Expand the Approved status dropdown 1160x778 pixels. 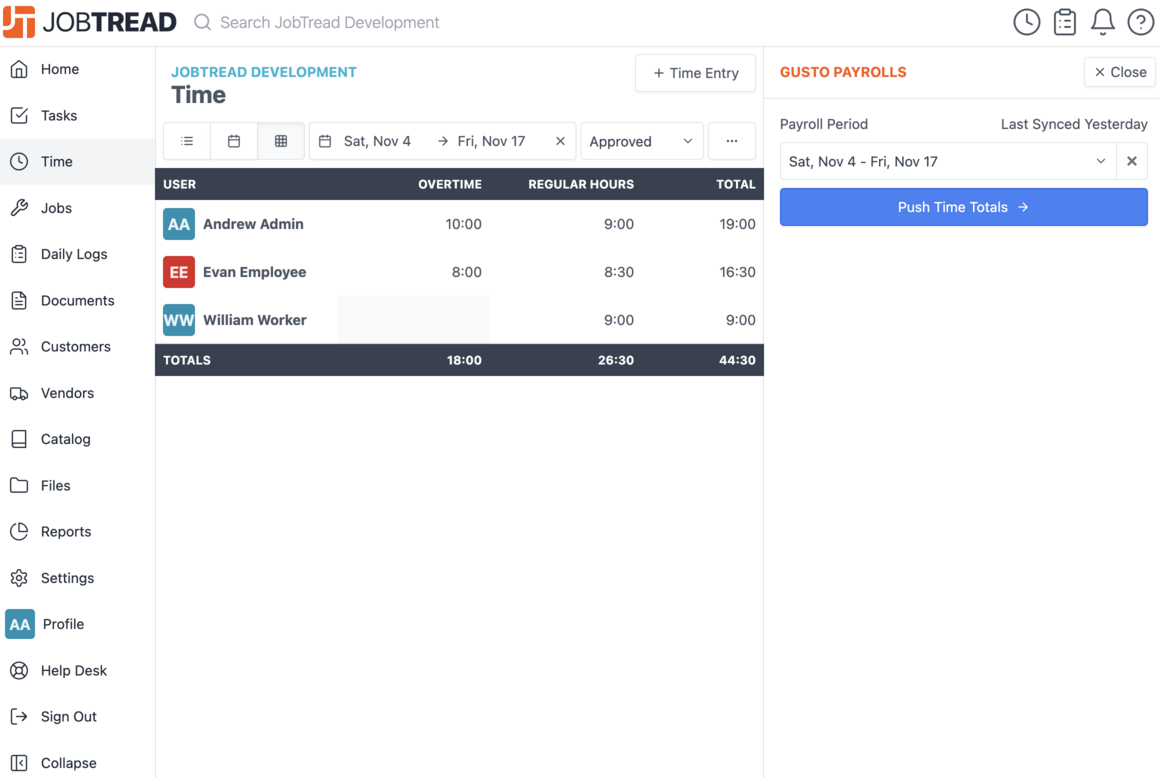point(641,141)
